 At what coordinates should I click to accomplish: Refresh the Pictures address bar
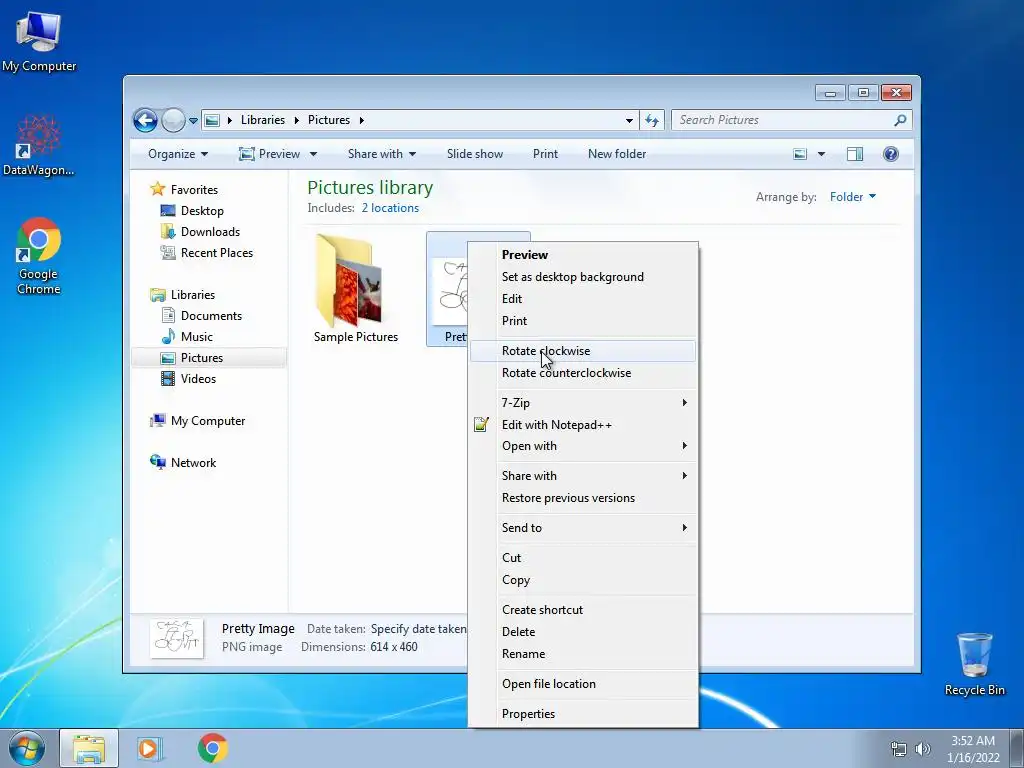pyautogui.click(x=652, y=120)
